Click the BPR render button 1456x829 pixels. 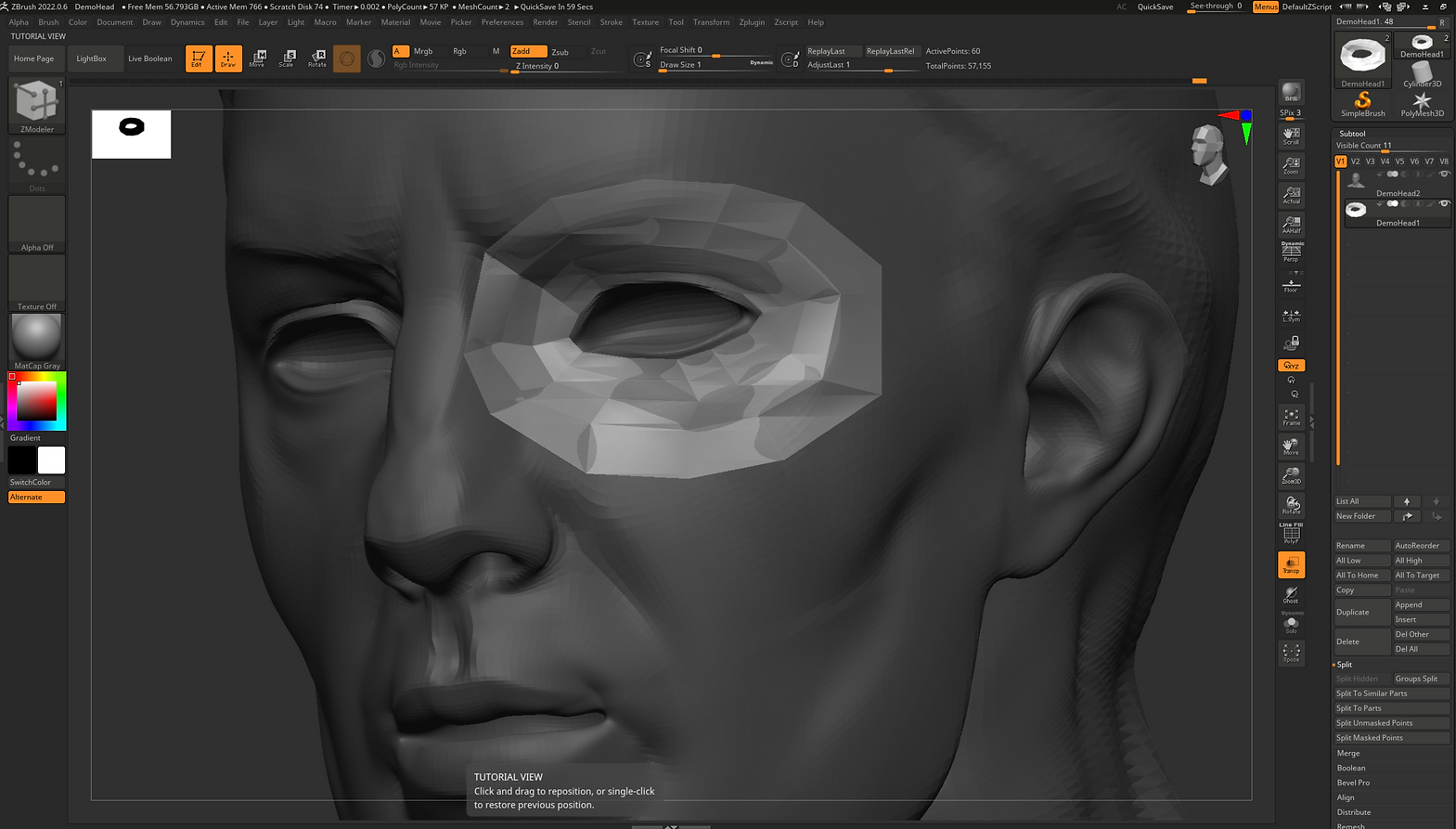(x=1291, y=93)
